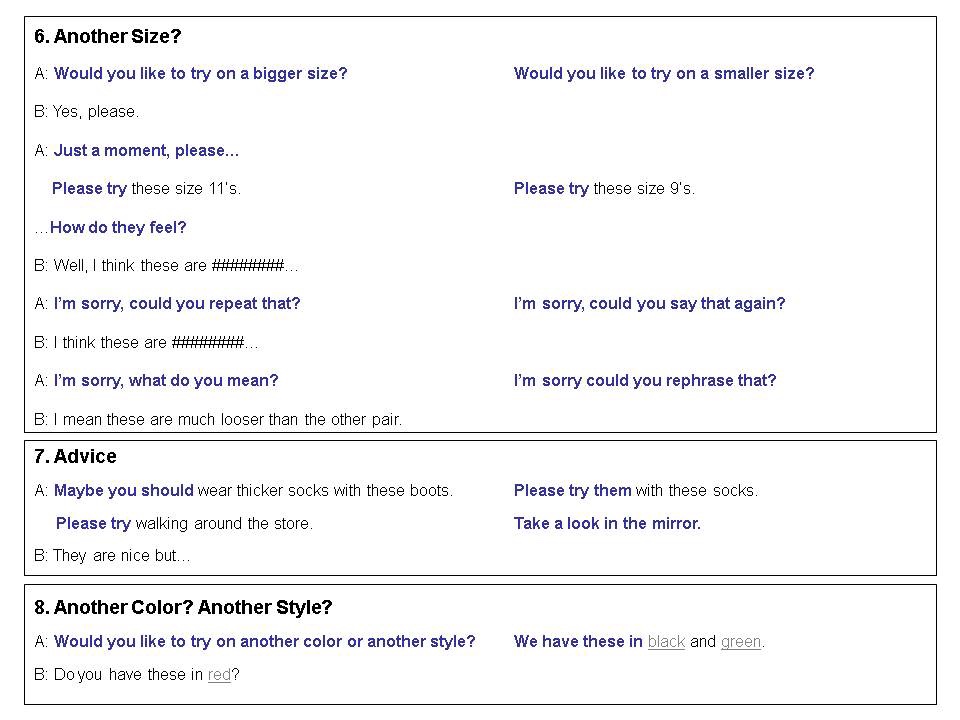960x720 pixels.
Task: Click "Please try these size 11's."
Action: [146, 189]
